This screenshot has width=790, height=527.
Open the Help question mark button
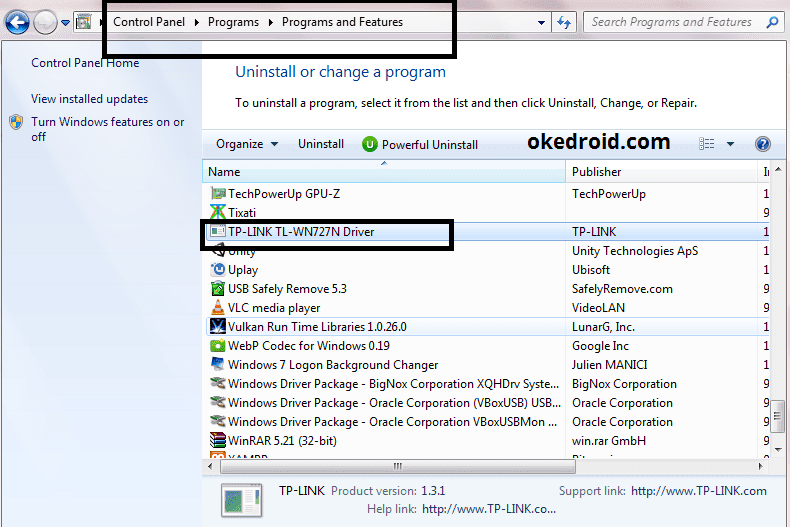[763, 144]
